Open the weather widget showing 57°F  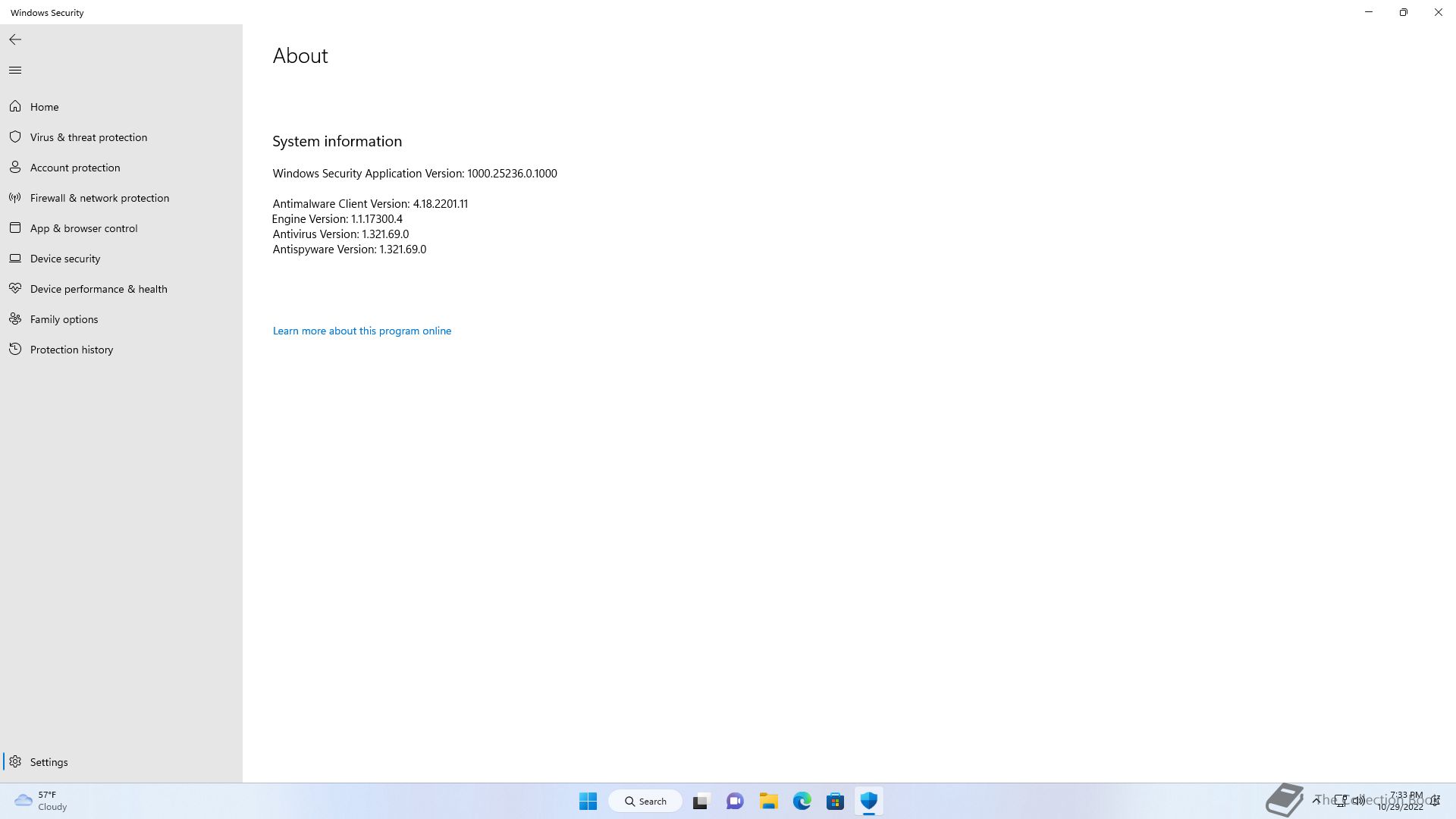coord(42,801)
